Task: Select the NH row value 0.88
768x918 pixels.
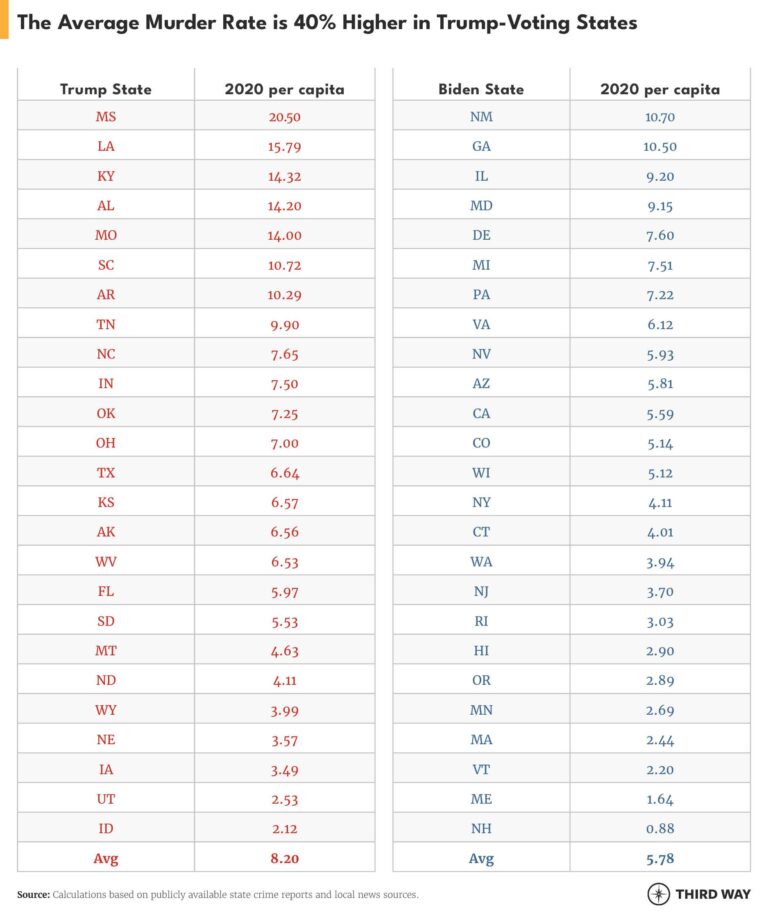Action: tap(660, 828)
